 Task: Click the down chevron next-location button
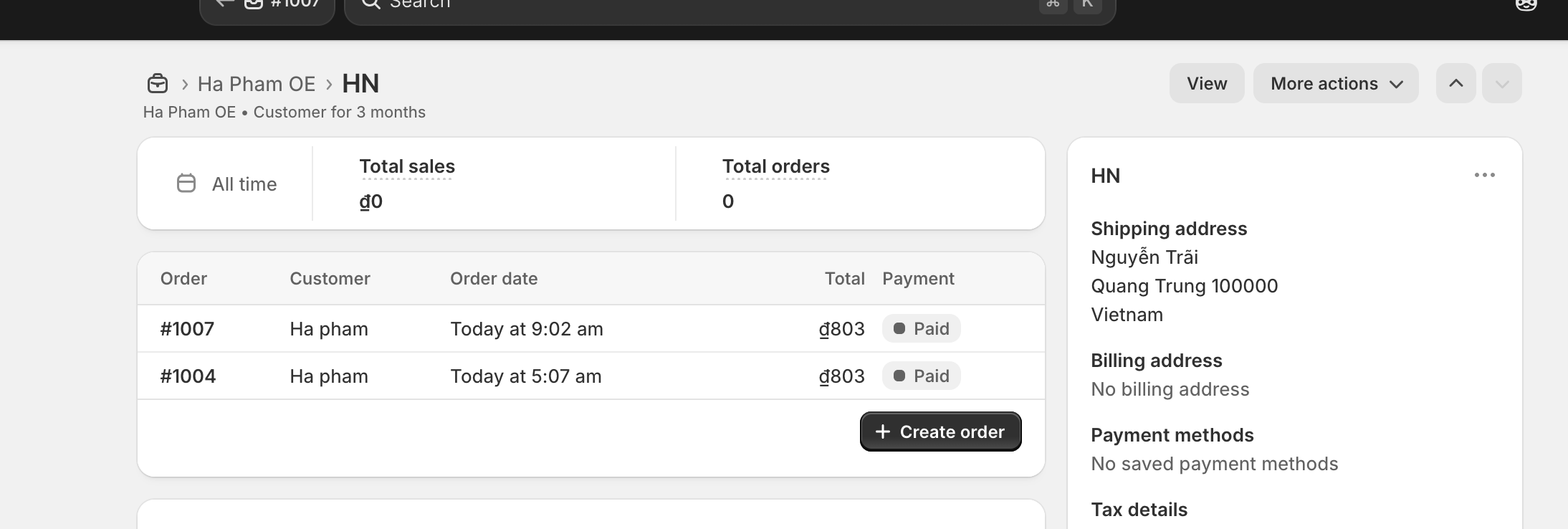1501,83
